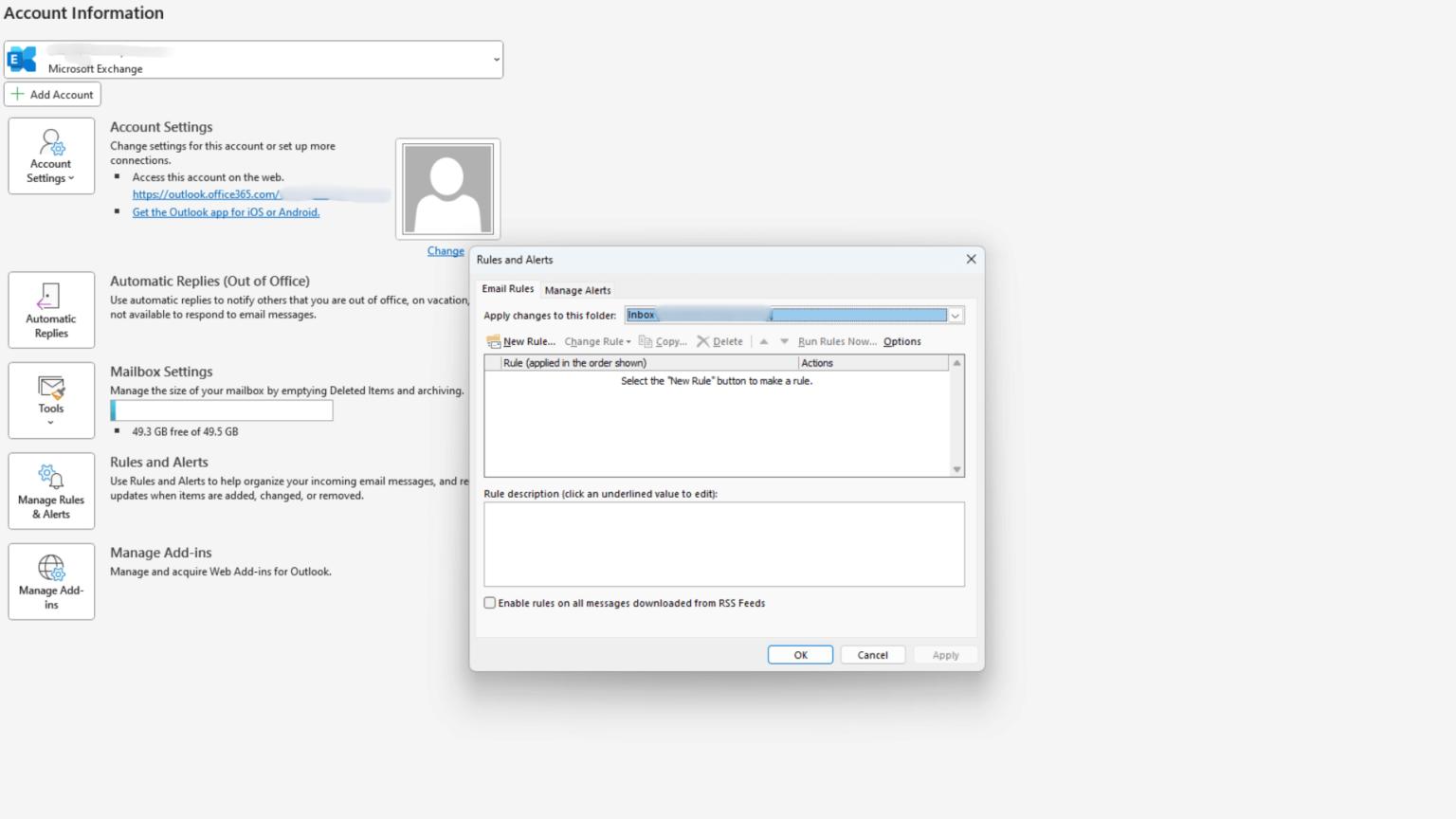Enable rules on messages downloaded from RSS Feeds
Viewport: 1456px width, 819px height.
489,603
